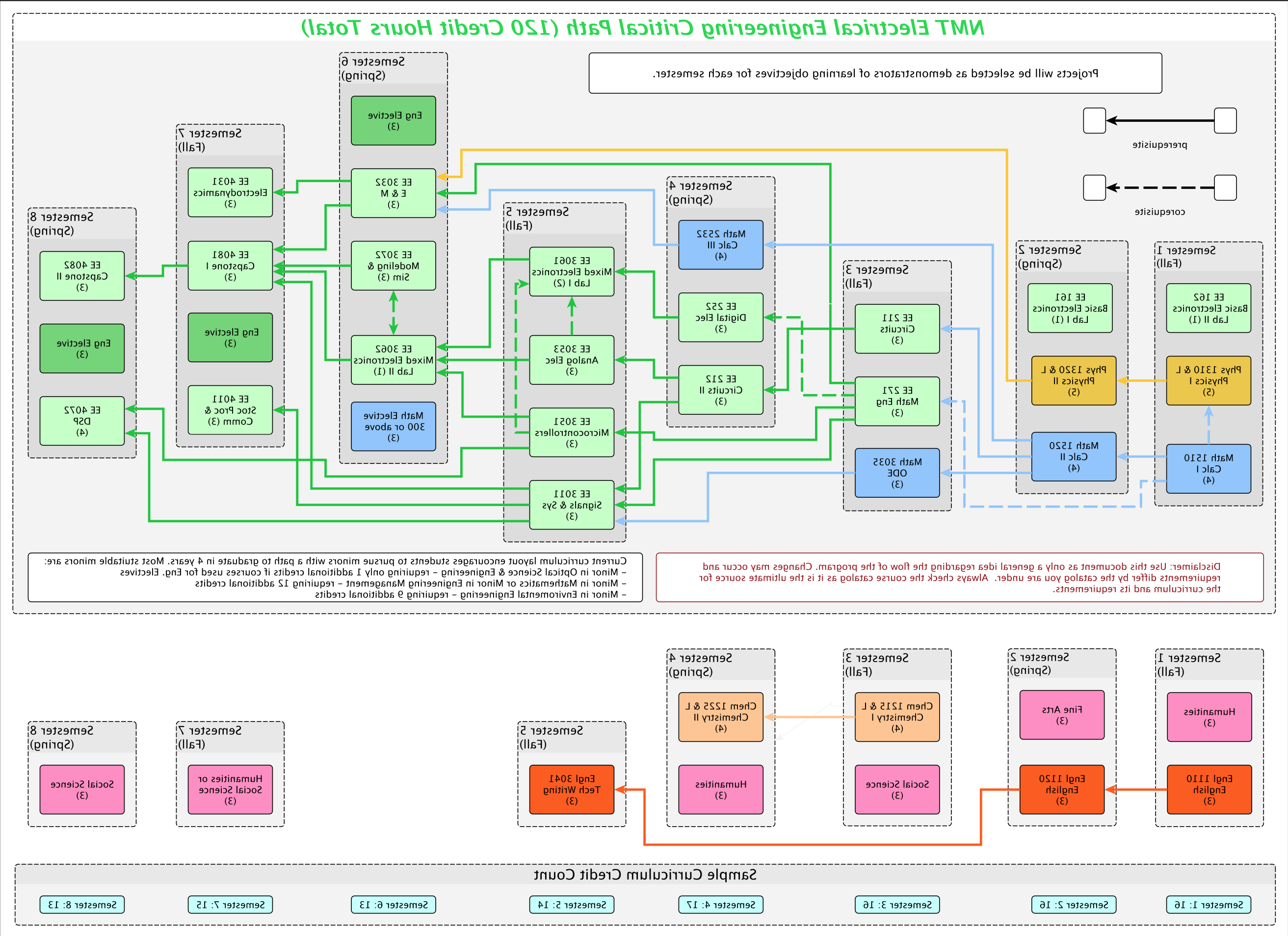Click the EE 3053 Analog Elec box
Viewport: 1288px width, 936px height.
coord(571,360)
